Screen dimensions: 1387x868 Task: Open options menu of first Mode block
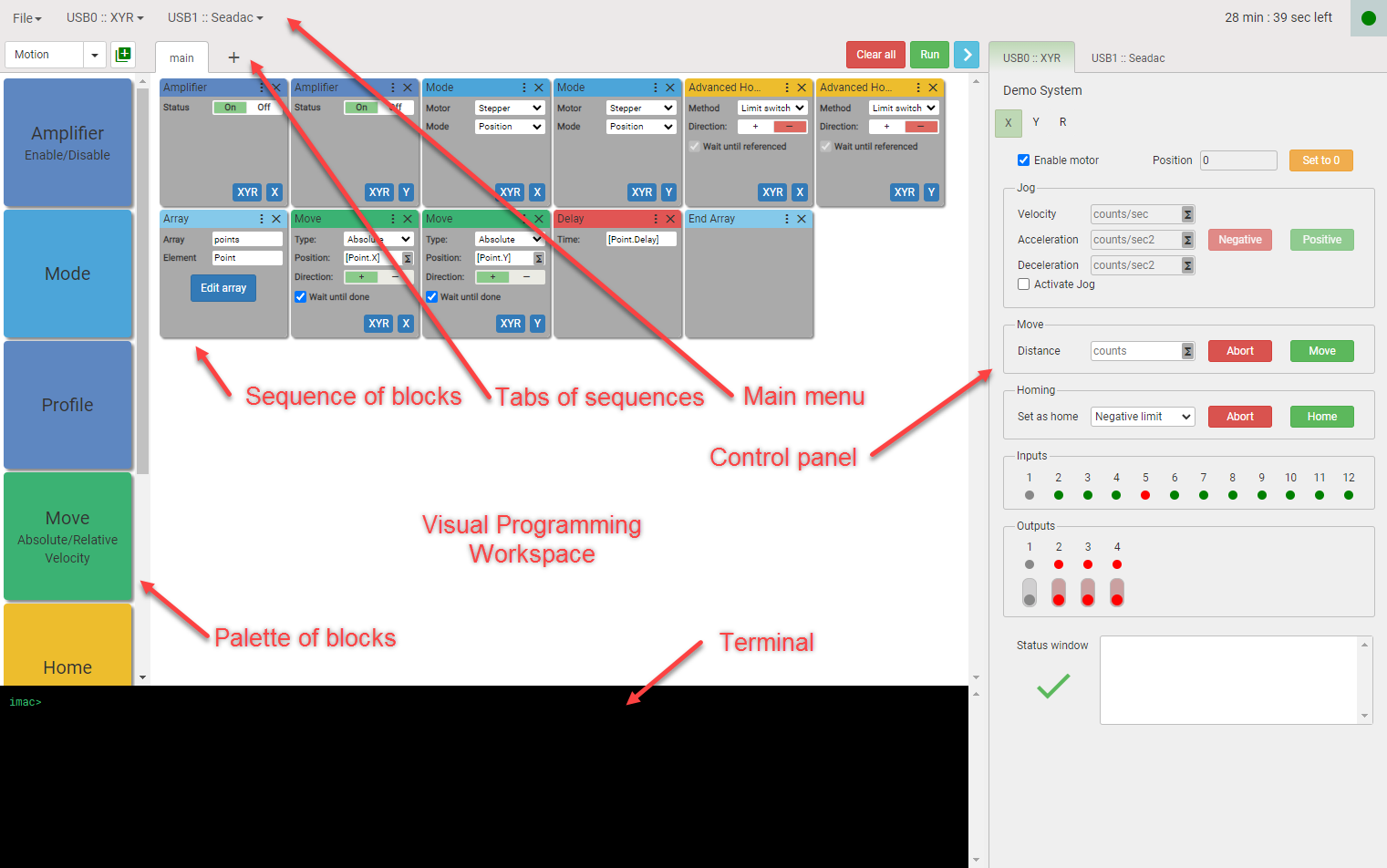[x=524, y=88]
